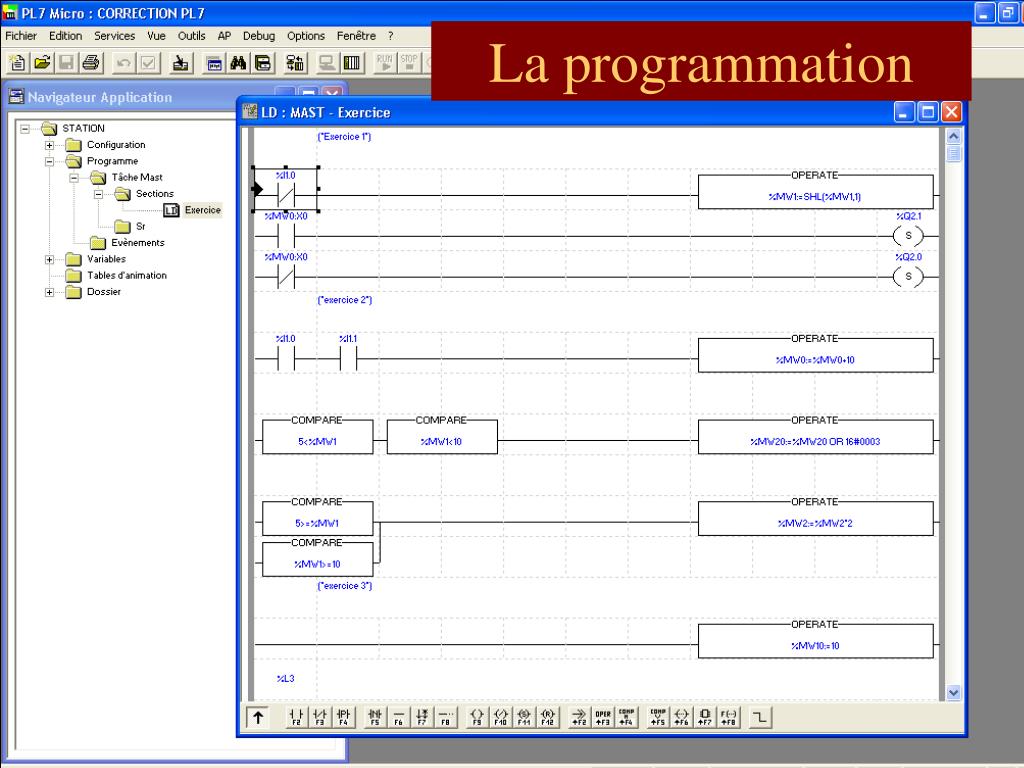Click the Connect computer toolbar icon
The width and height of the screenshot is (1024, 768).
(x=327, y=63)
